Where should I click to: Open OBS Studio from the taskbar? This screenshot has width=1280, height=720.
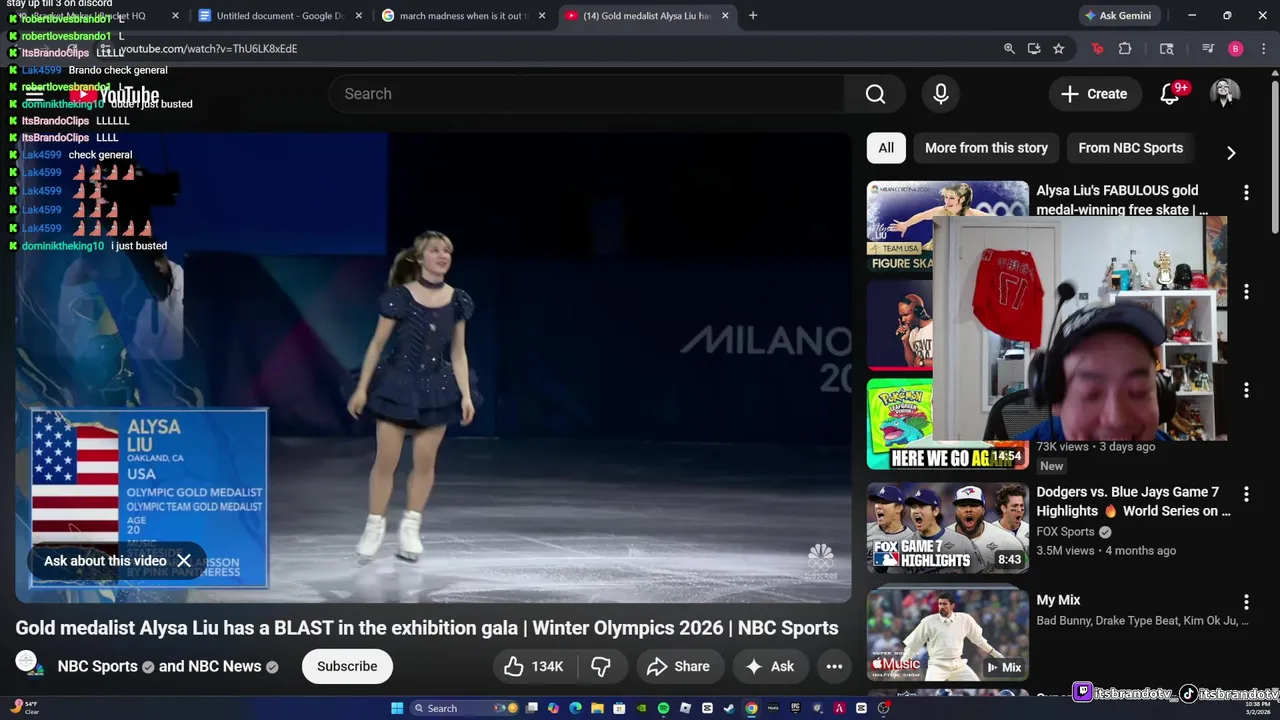(x=883, y=708)
